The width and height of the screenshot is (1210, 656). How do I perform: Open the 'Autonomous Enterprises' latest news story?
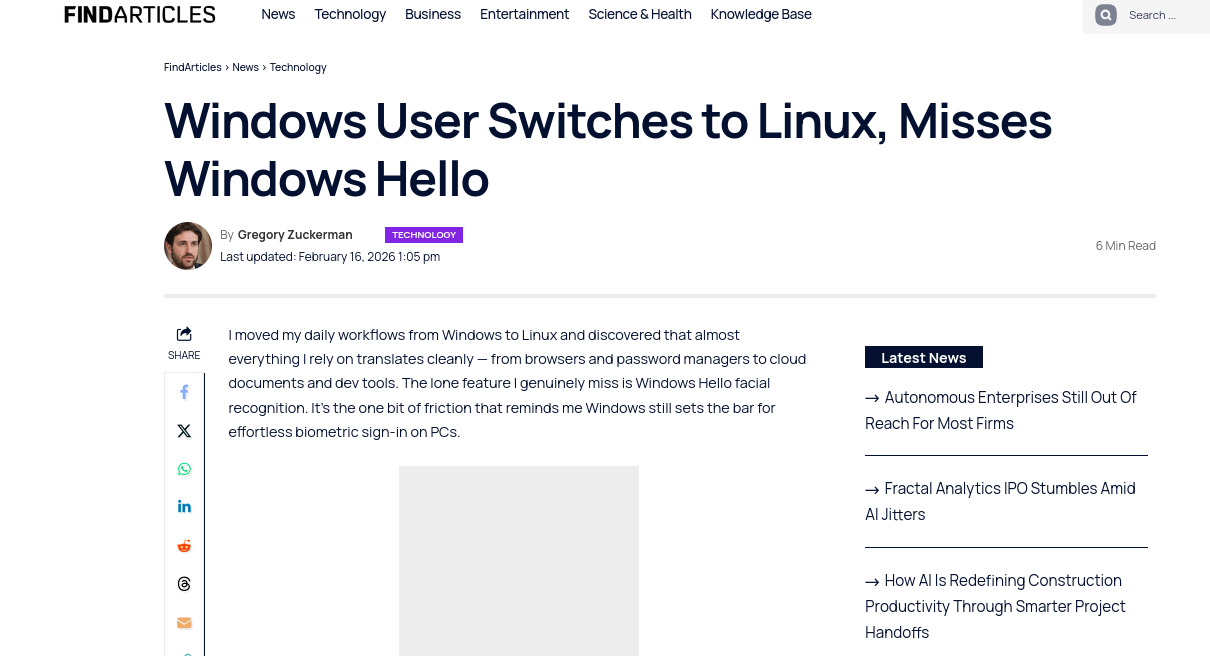[x=1000, y=410]
